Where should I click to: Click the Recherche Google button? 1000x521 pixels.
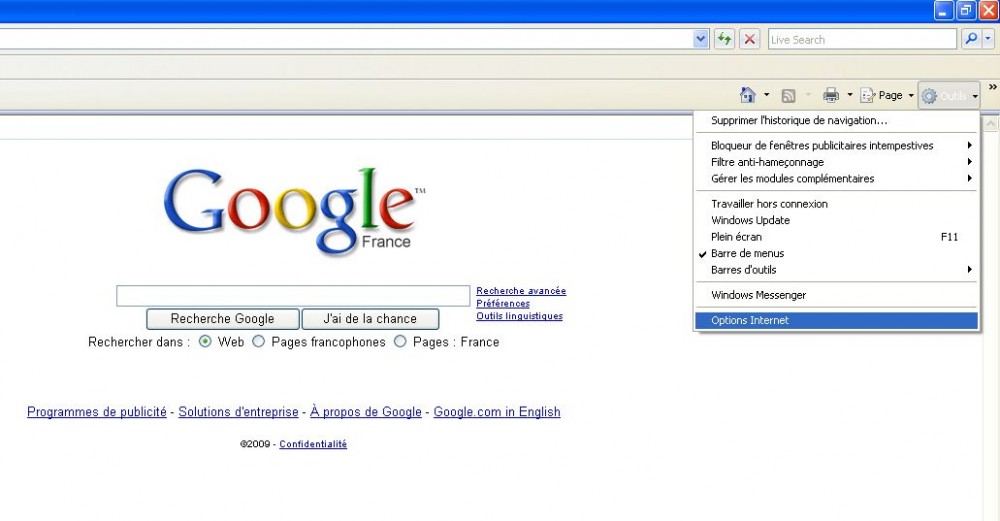point(223,319)
